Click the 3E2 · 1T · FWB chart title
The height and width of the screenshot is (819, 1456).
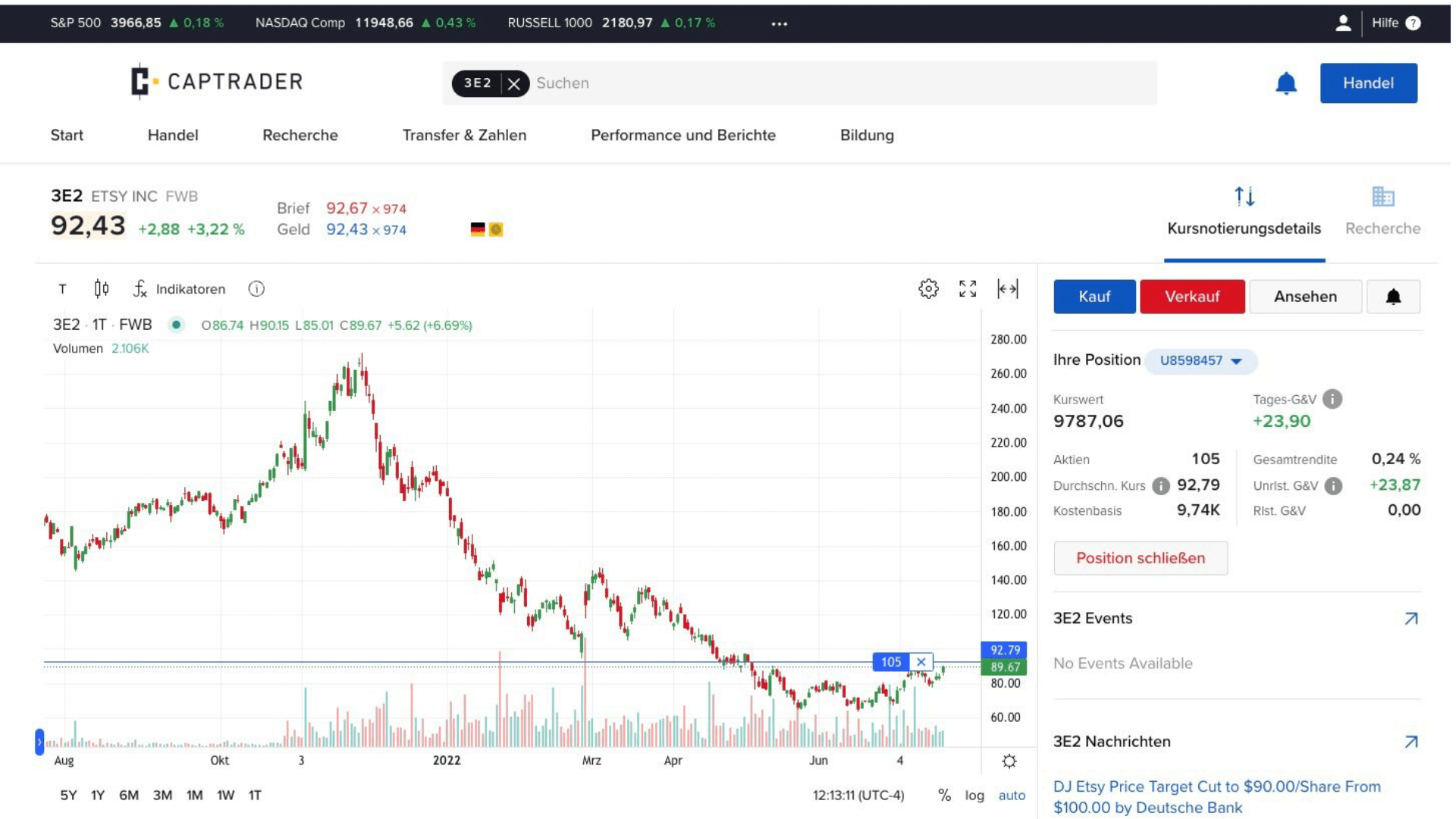(x=102, y=325)
